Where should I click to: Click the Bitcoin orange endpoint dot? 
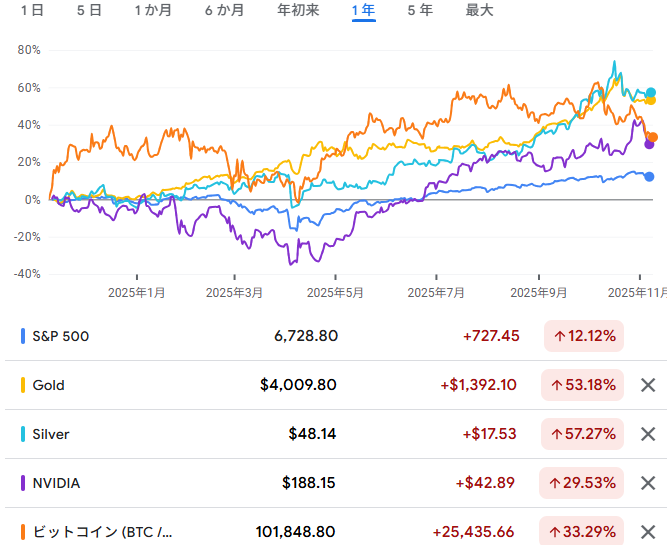(x=653, y=137)
